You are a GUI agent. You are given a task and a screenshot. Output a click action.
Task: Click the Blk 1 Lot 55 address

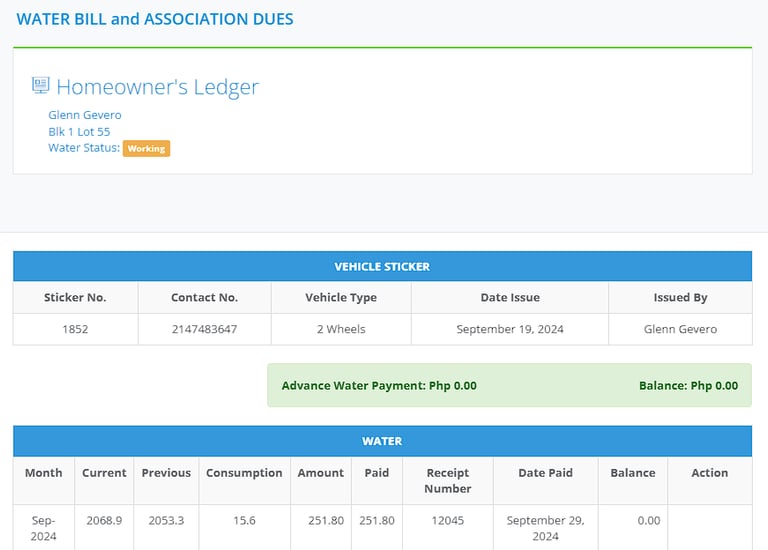(79, 132)
